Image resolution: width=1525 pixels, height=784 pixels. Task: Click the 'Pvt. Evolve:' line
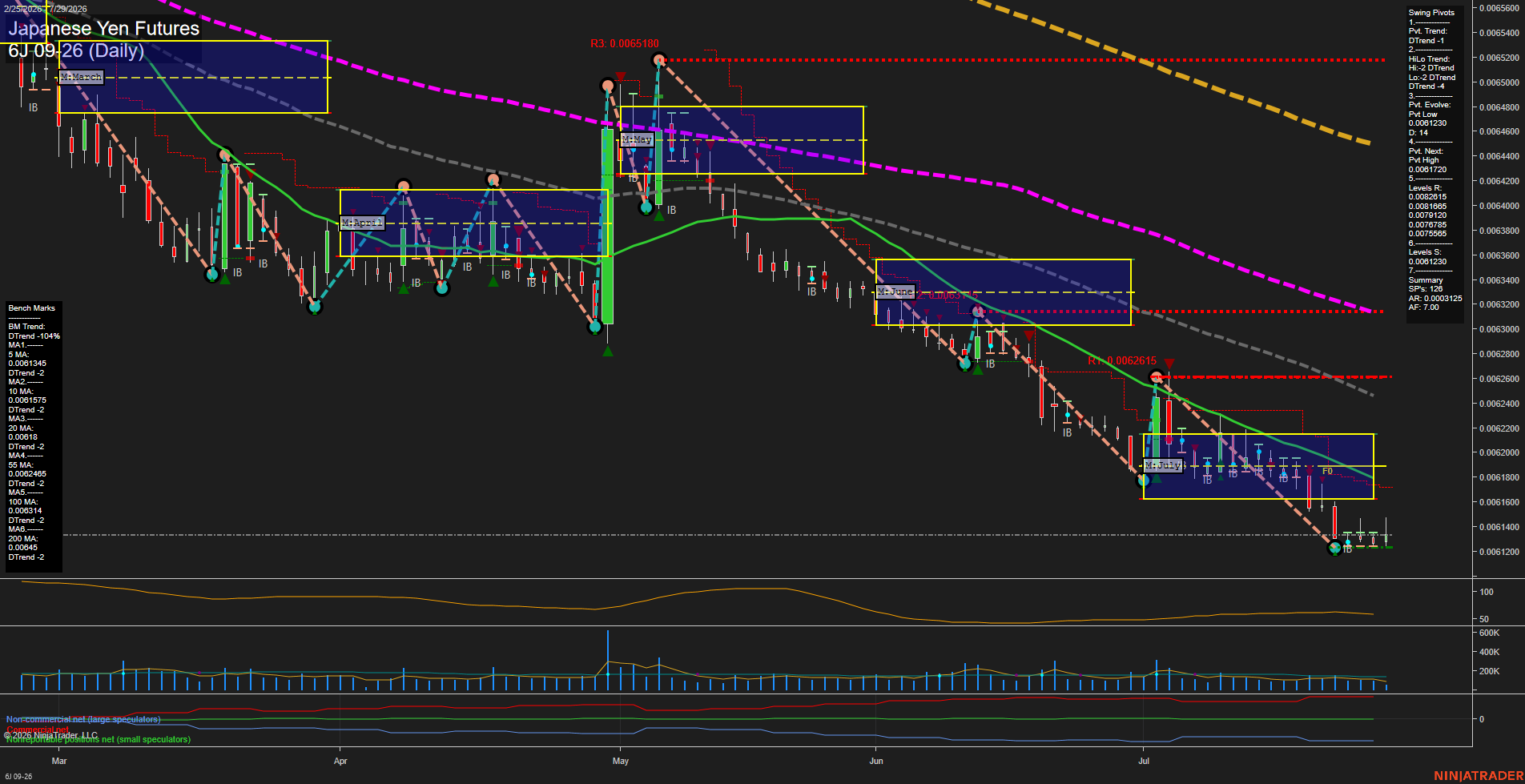[x=1430, y=105]
